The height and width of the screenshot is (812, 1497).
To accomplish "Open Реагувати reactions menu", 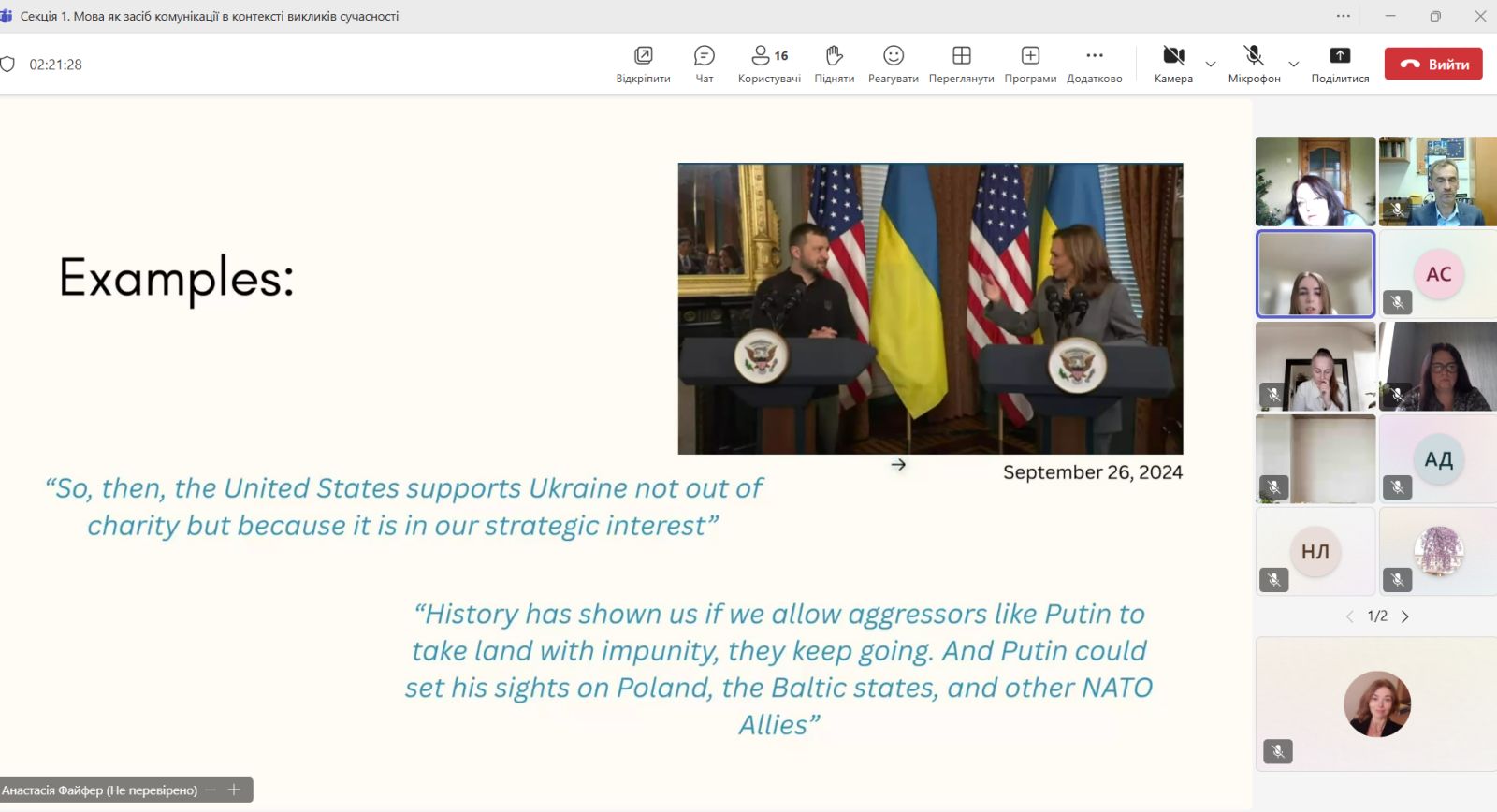I will coord(893,64).
